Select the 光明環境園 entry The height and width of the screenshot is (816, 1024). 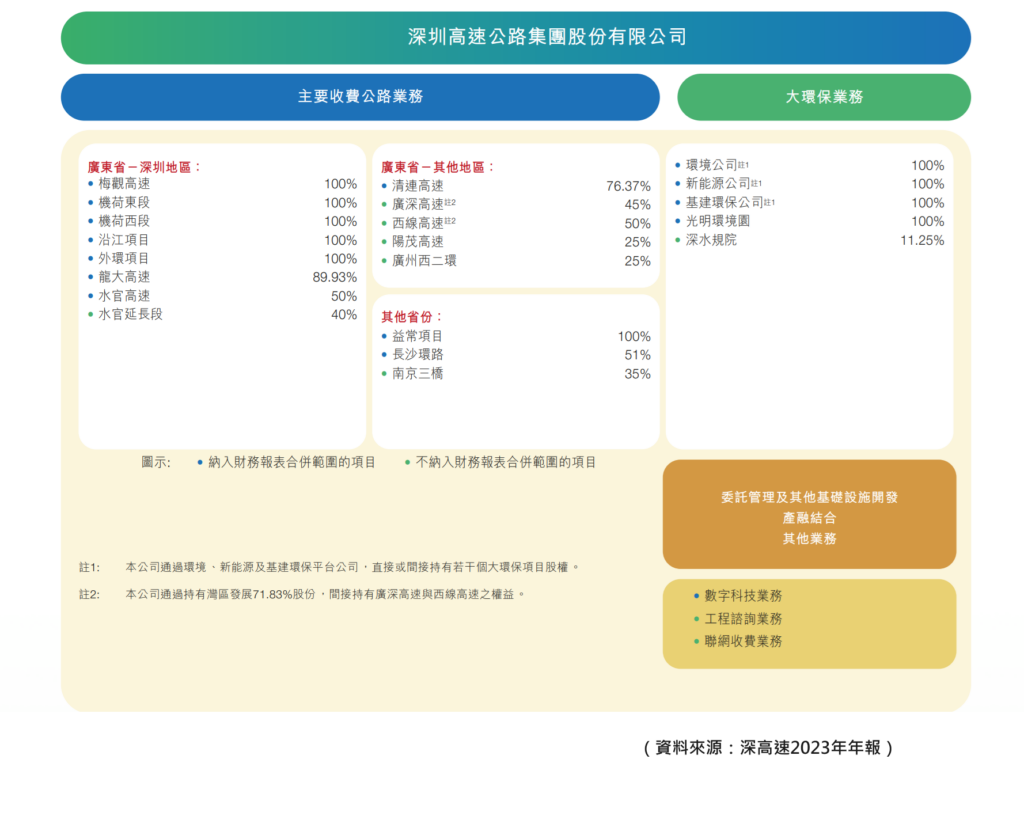click(718, 221)
